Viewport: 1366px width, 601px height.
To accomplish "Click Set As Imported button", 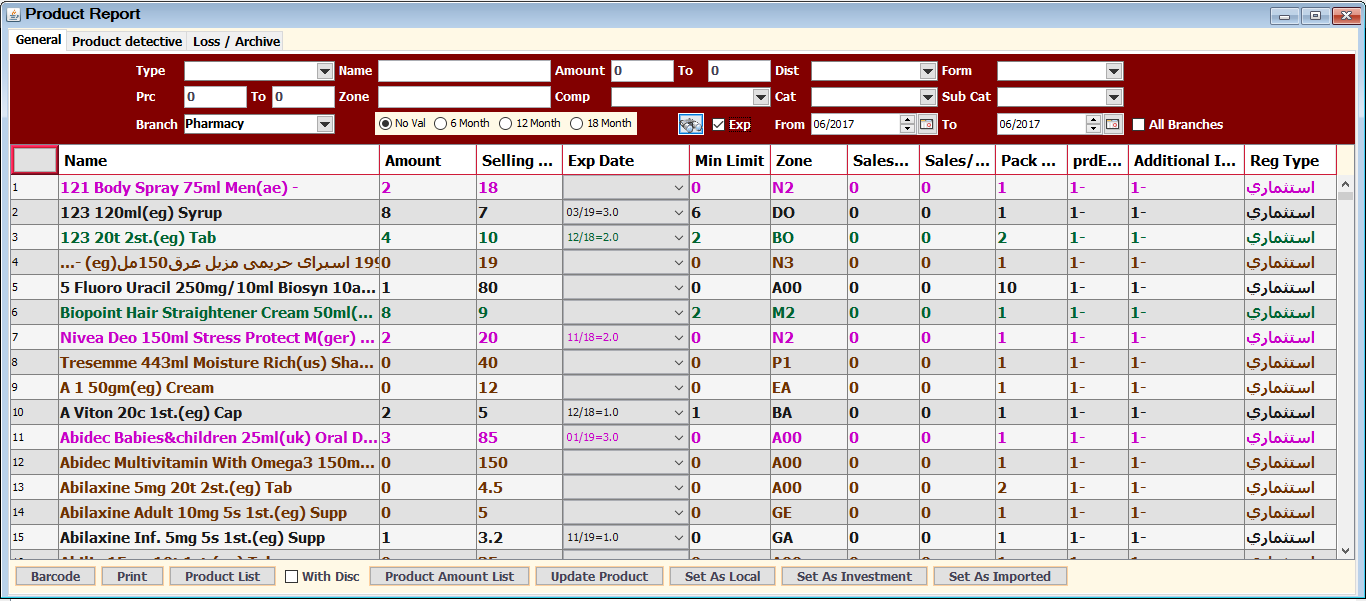I will tap(1000, 576).
